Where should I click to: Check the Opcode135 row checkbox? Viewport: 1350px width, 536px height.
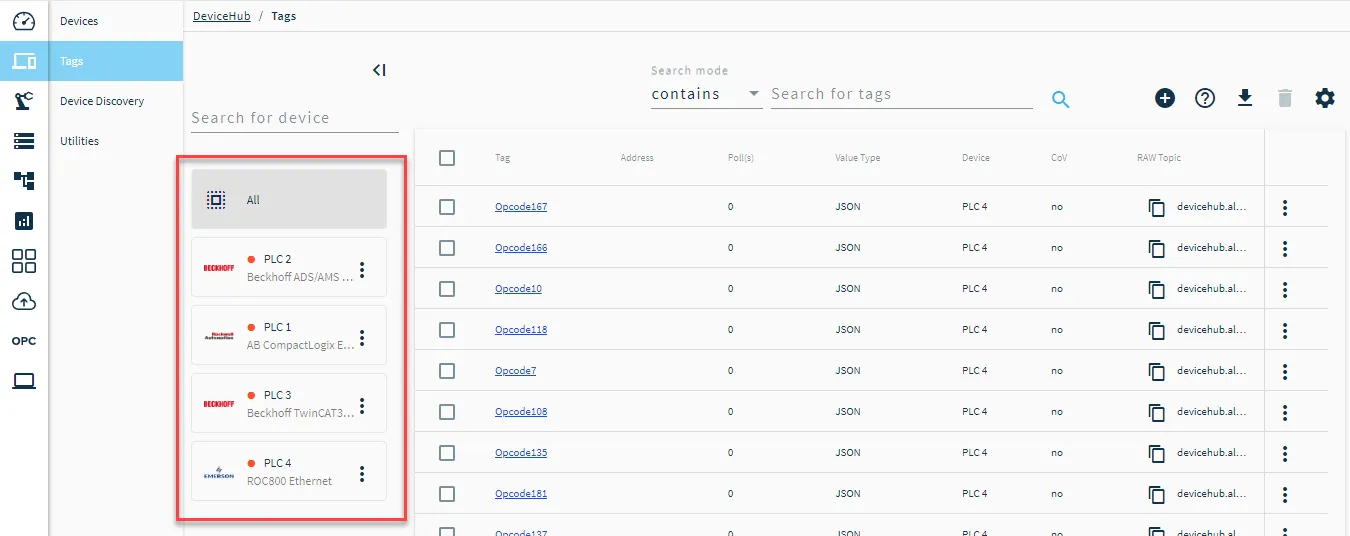coord(447,453)
